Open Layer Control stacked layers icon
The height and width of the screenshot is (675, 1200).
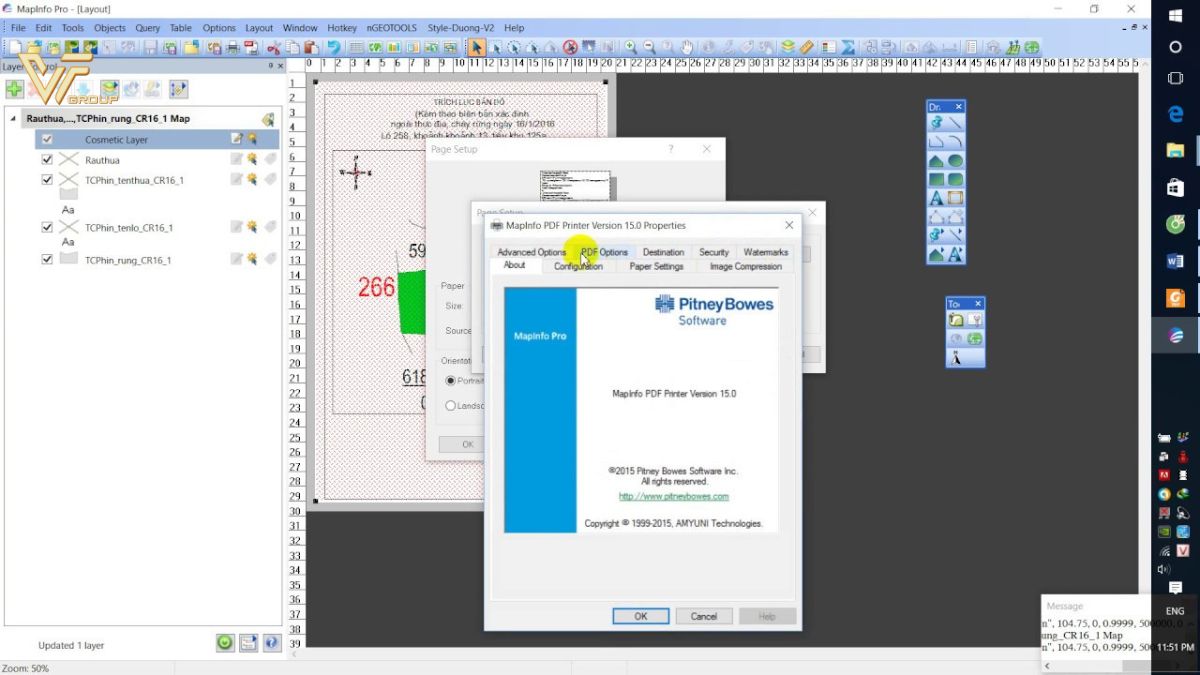tap(788, 47)
